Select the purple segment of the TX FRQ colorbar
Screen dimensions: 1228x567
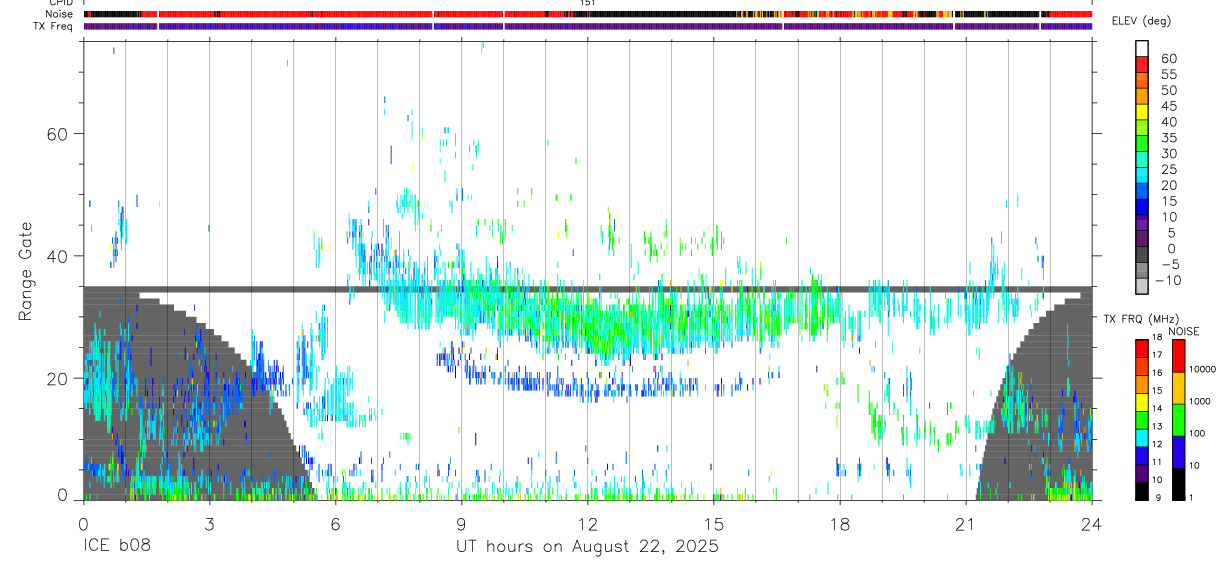click(x=1142, y=474)
